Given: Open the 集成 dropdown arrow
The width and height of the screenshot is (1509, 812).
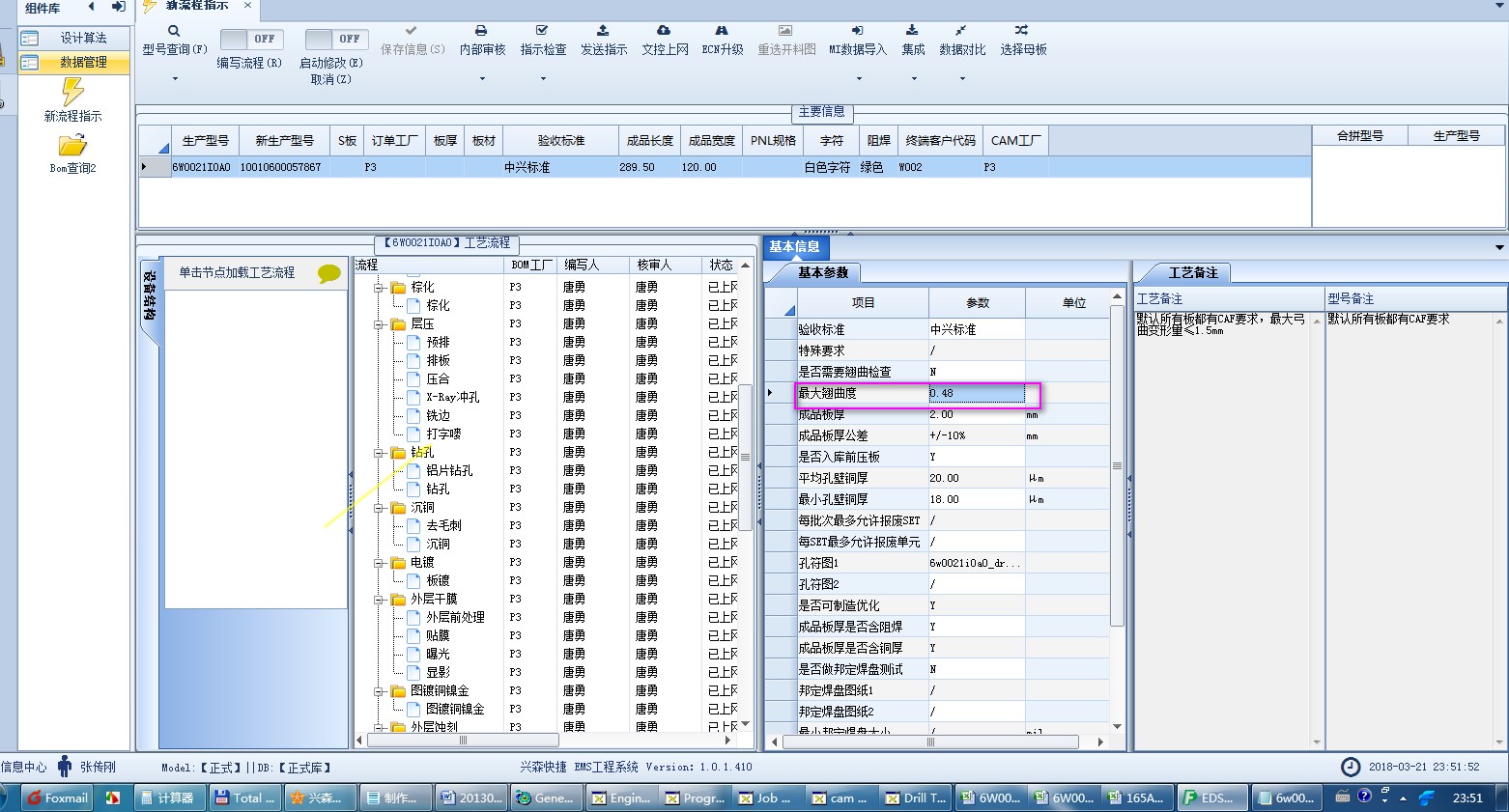Looking at the screenshot, I should point(913,78).
